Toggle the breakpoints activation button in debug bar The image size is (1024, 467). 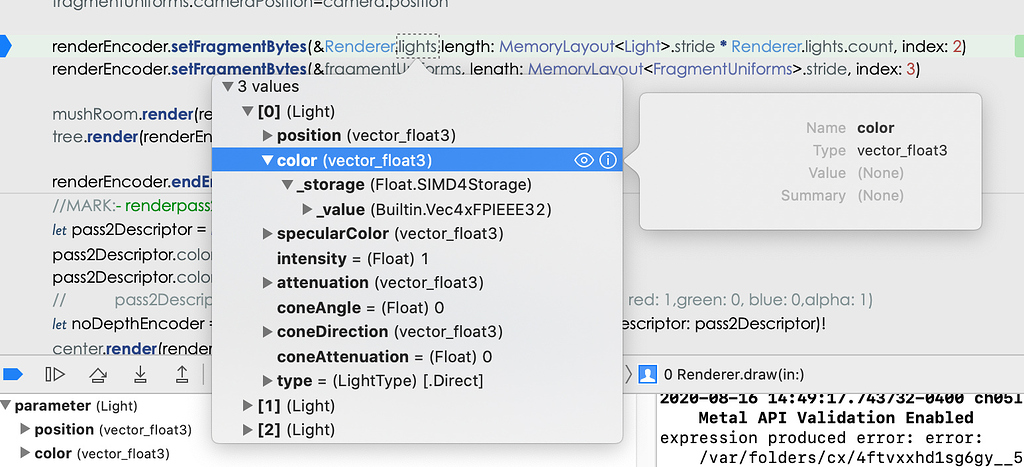12,374
